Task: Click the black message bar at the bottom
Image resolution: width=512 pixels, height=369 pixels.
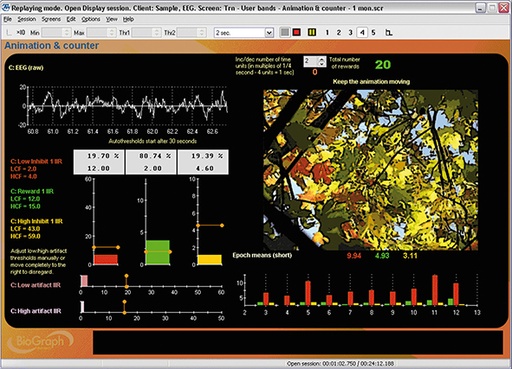Action: point(298,342)
